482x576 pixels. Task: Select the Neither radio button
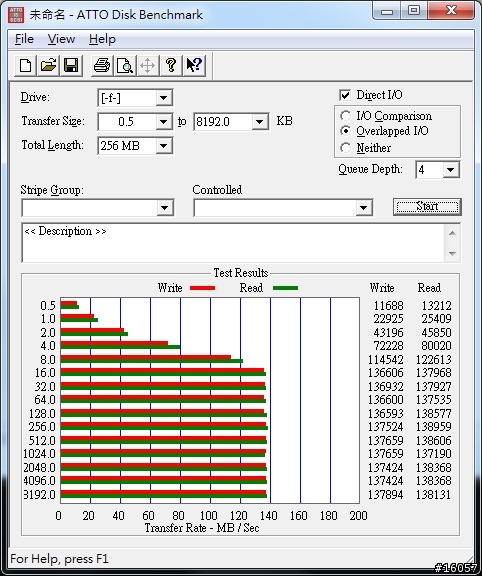click(345, 148)
